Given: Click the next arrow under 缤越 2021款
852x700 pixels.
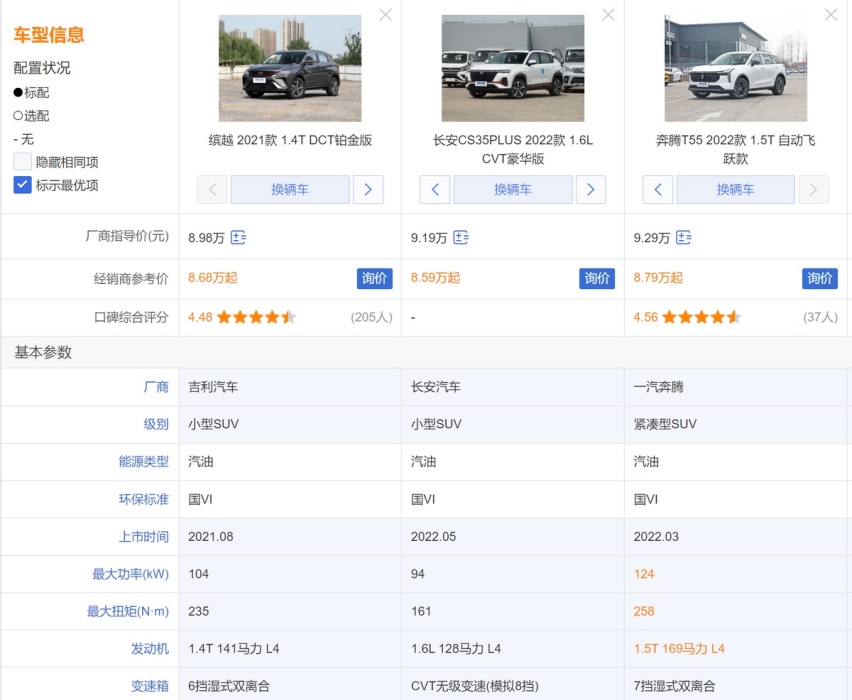Looking at the screenshot, I should [368, 190].
